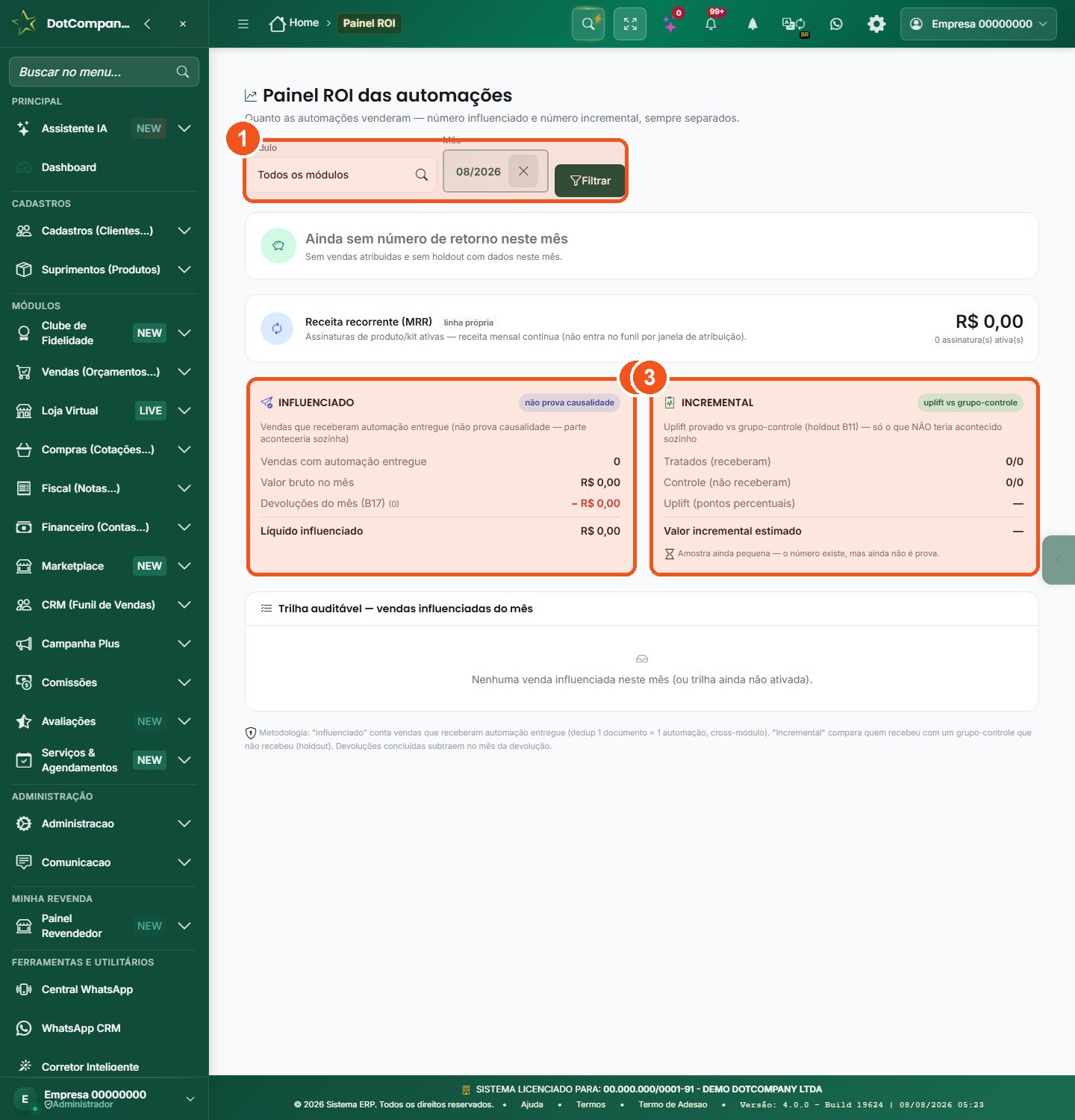The width and height of the screenshot is (1075, 1120).
Task: Click magnifier icon in module field
Action: (422, 175)
